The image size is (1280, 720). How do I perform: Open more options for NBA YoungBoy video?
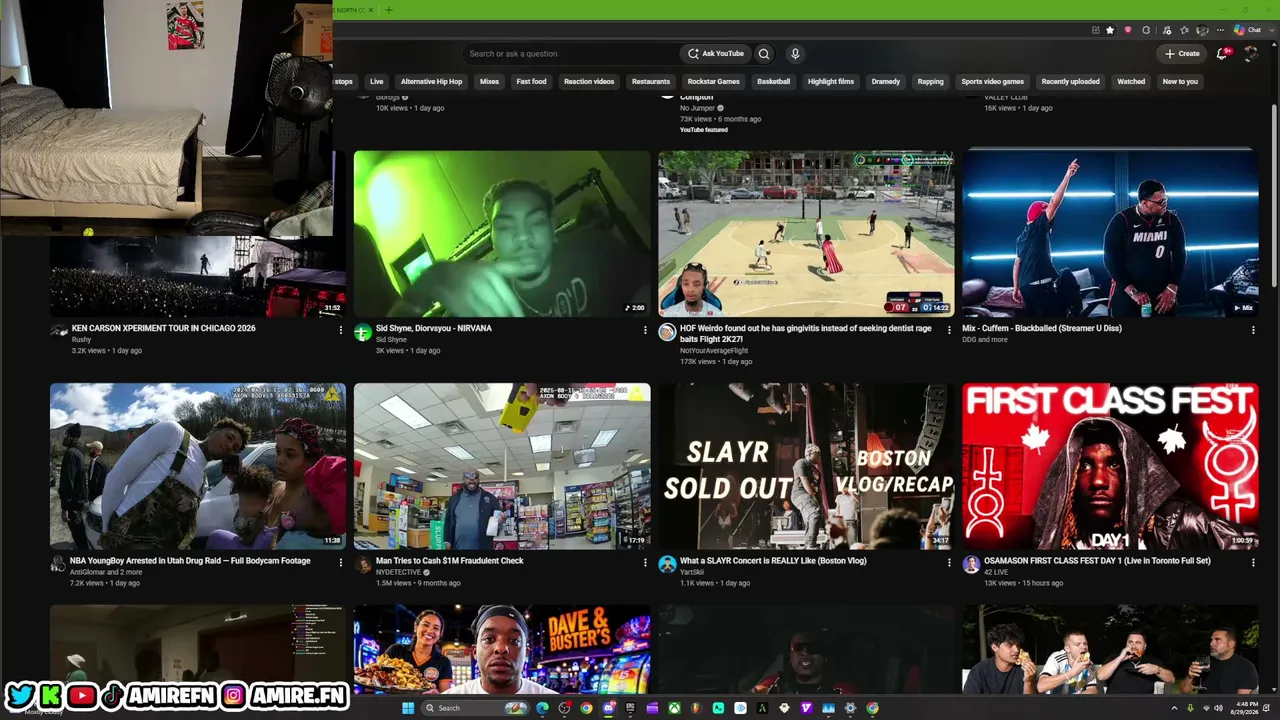click(341, 563)
